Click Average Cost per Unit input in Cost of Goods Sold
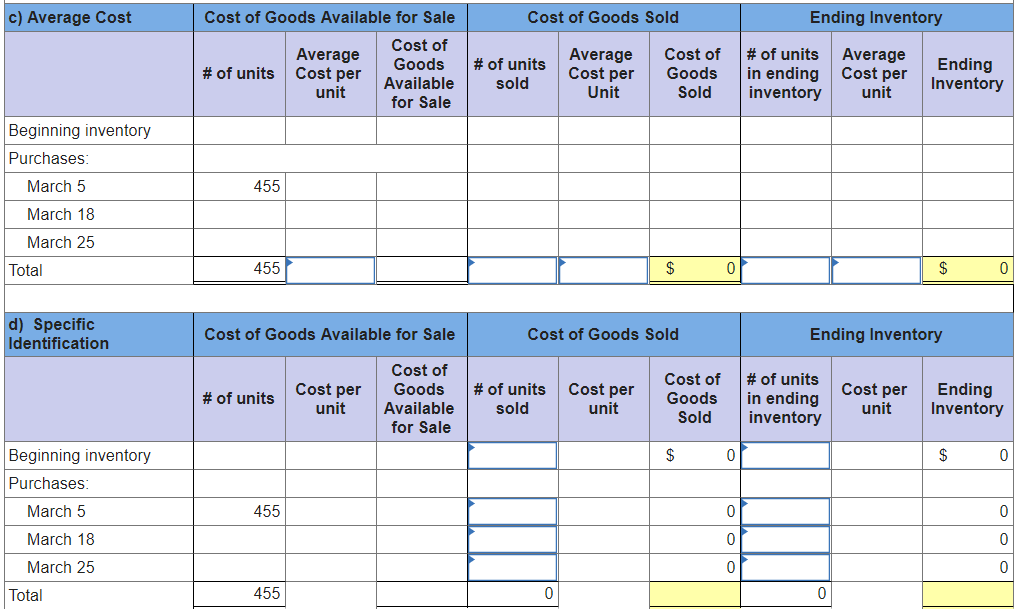Screen dimensions: 1016x609 tap(603, 270)
